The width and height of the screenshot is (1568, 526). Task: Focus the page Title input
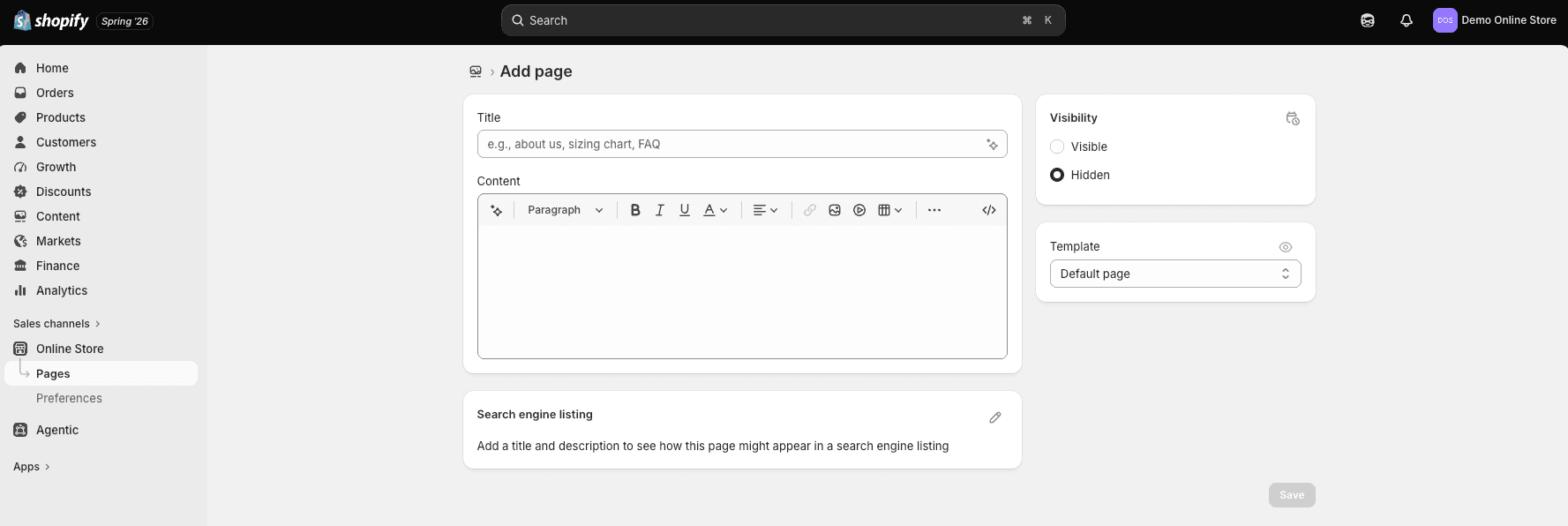pyautogui.click(x=742, y=144)
